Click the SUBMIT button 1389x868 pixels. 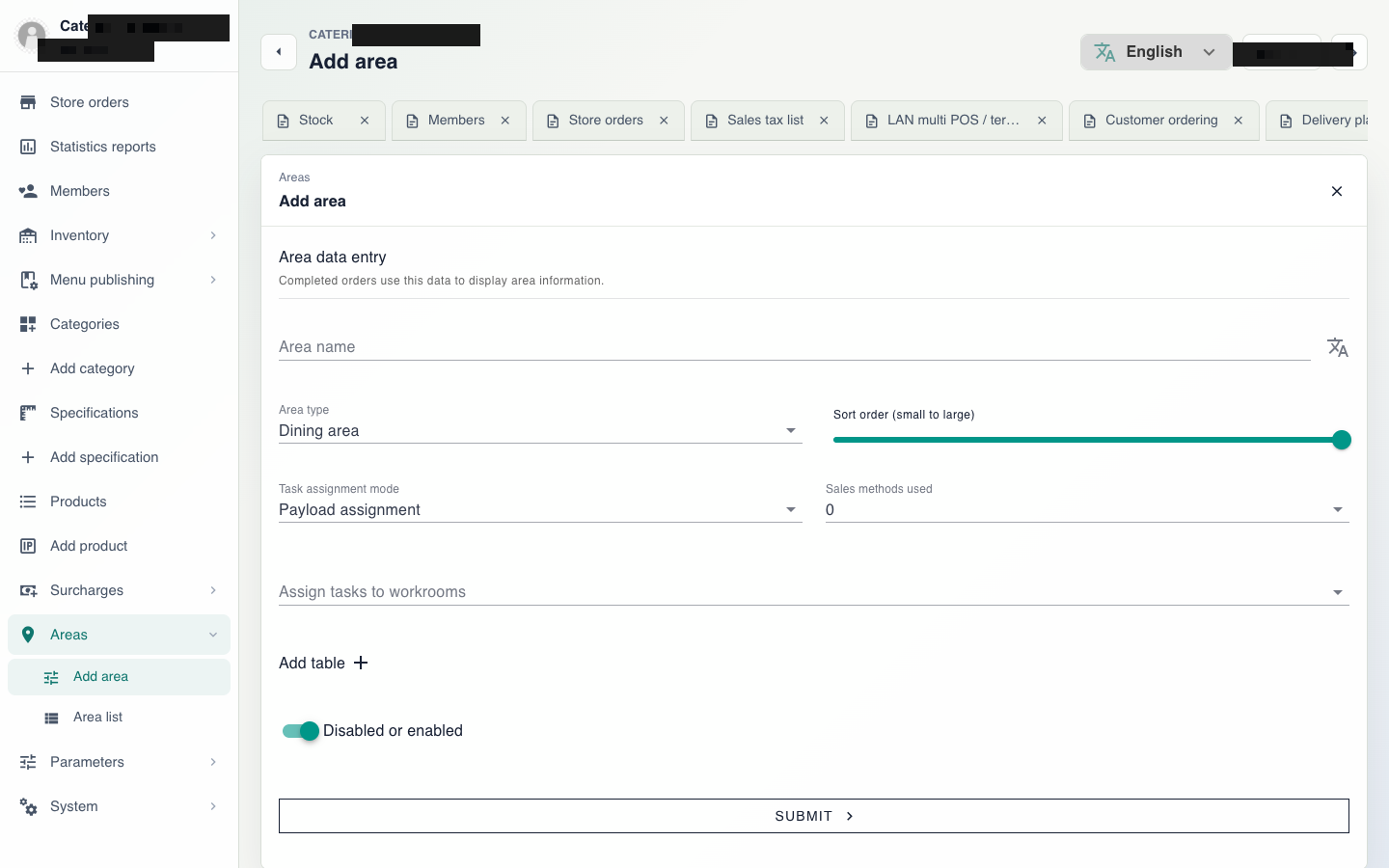(814, 816)
